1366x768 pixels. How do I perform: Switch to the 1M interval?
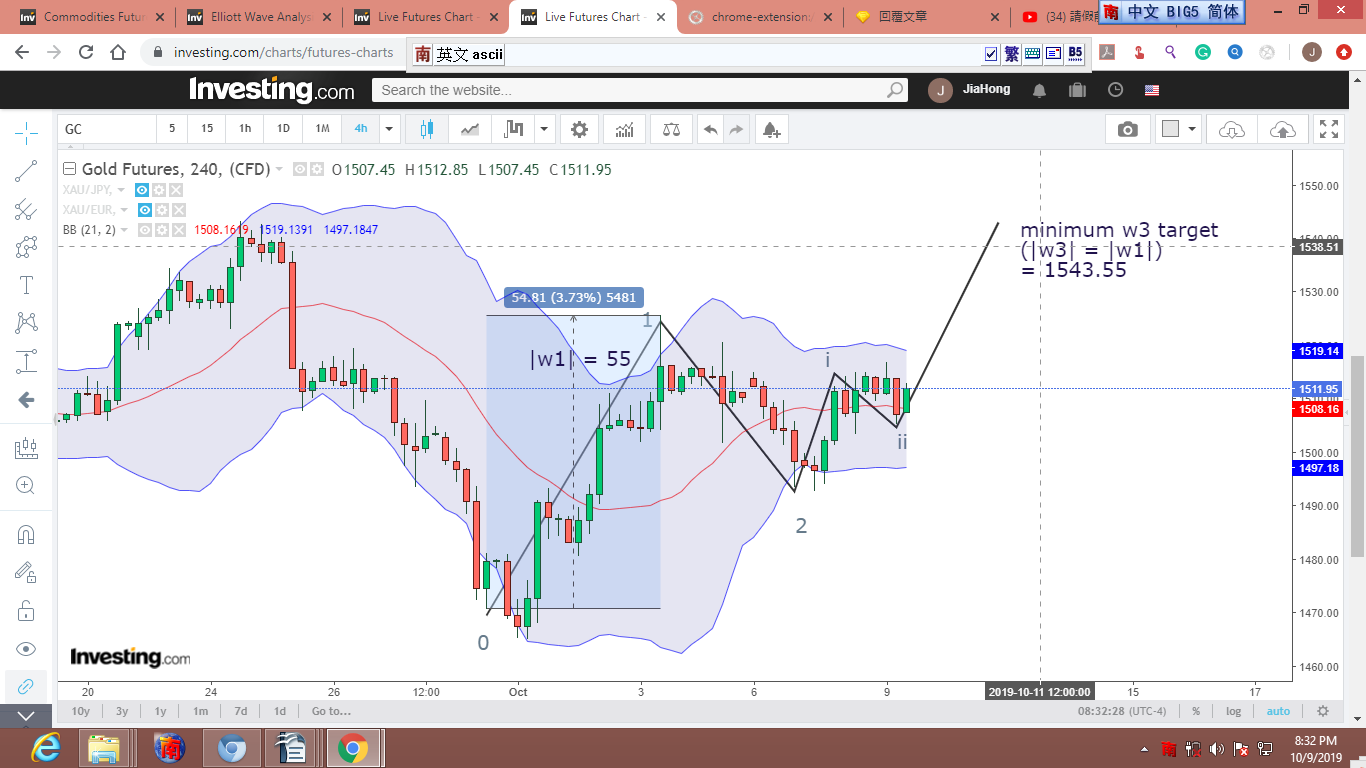tap(322, 128)
